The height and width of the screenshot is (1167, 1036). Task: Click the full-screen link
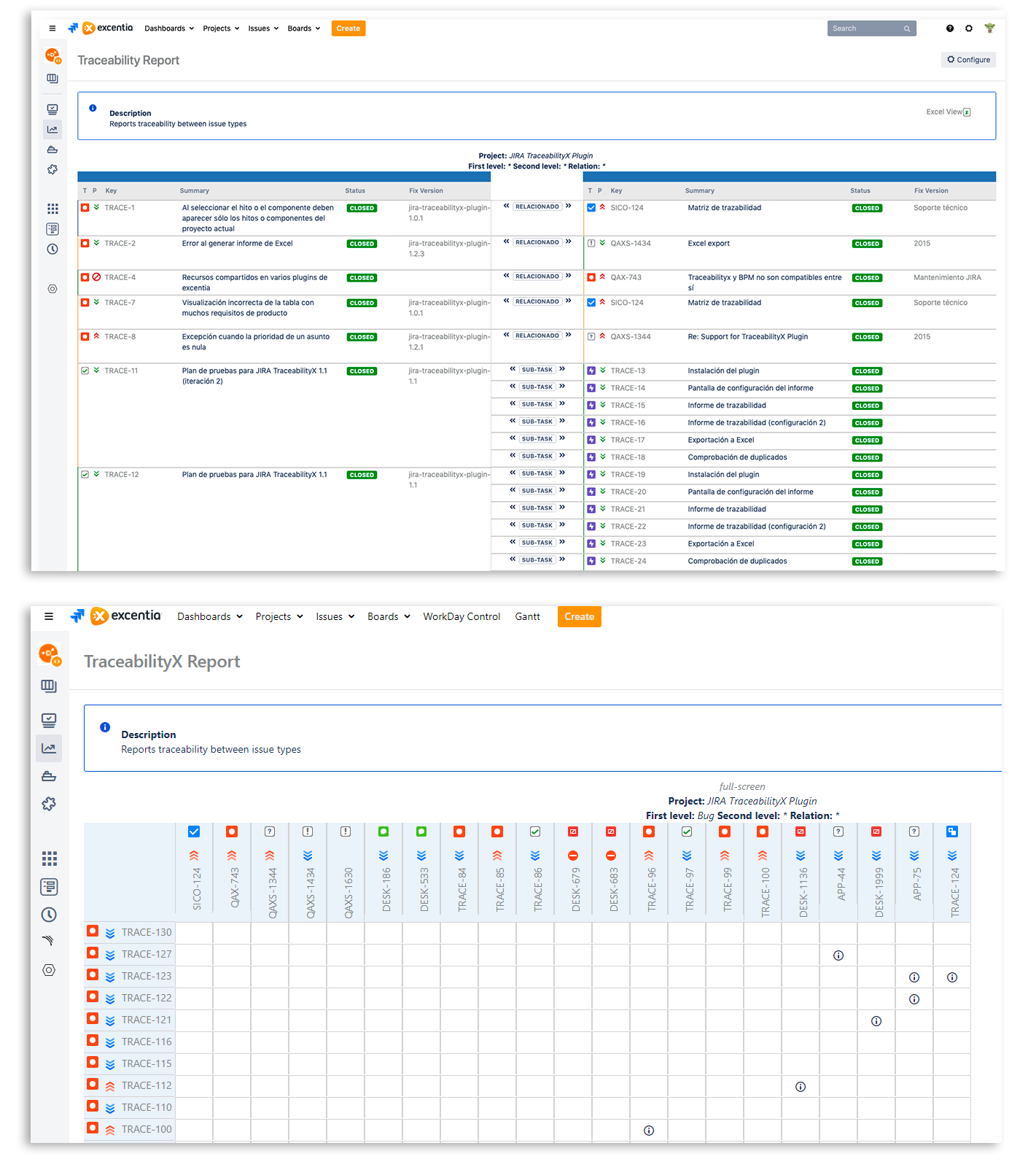[742, 786]
